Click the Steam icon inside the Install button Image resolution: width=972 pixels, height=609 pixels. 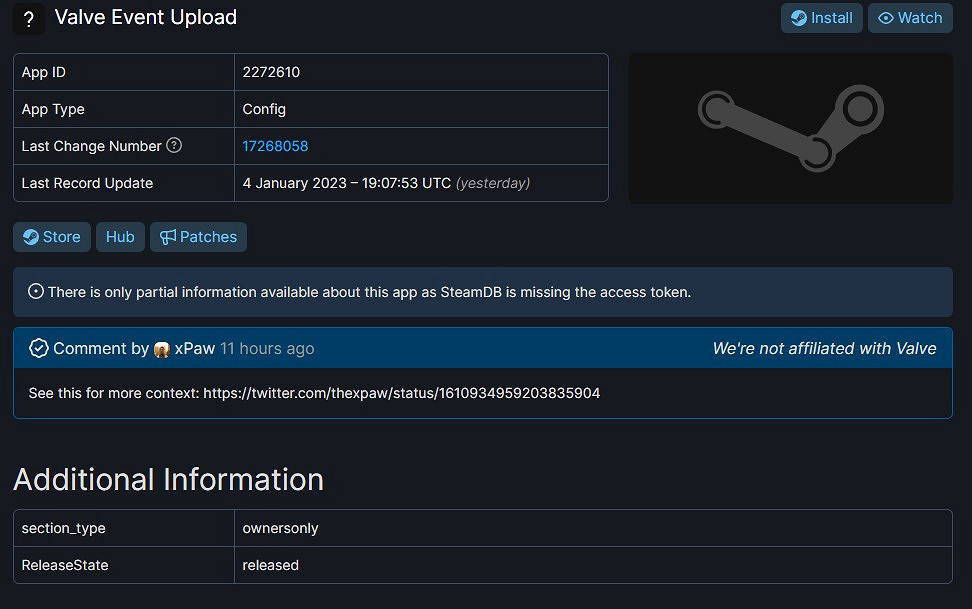[798, 17]
